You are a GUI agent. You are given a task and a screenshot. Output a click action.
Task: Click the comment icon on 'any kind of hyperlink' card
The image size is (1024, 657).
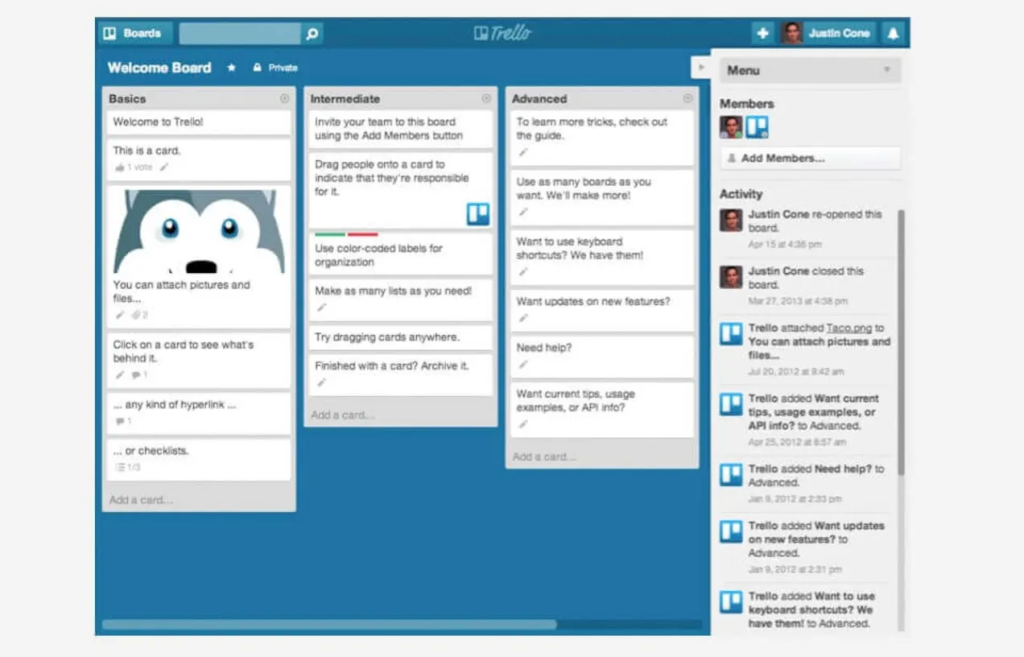coord(120,421)
